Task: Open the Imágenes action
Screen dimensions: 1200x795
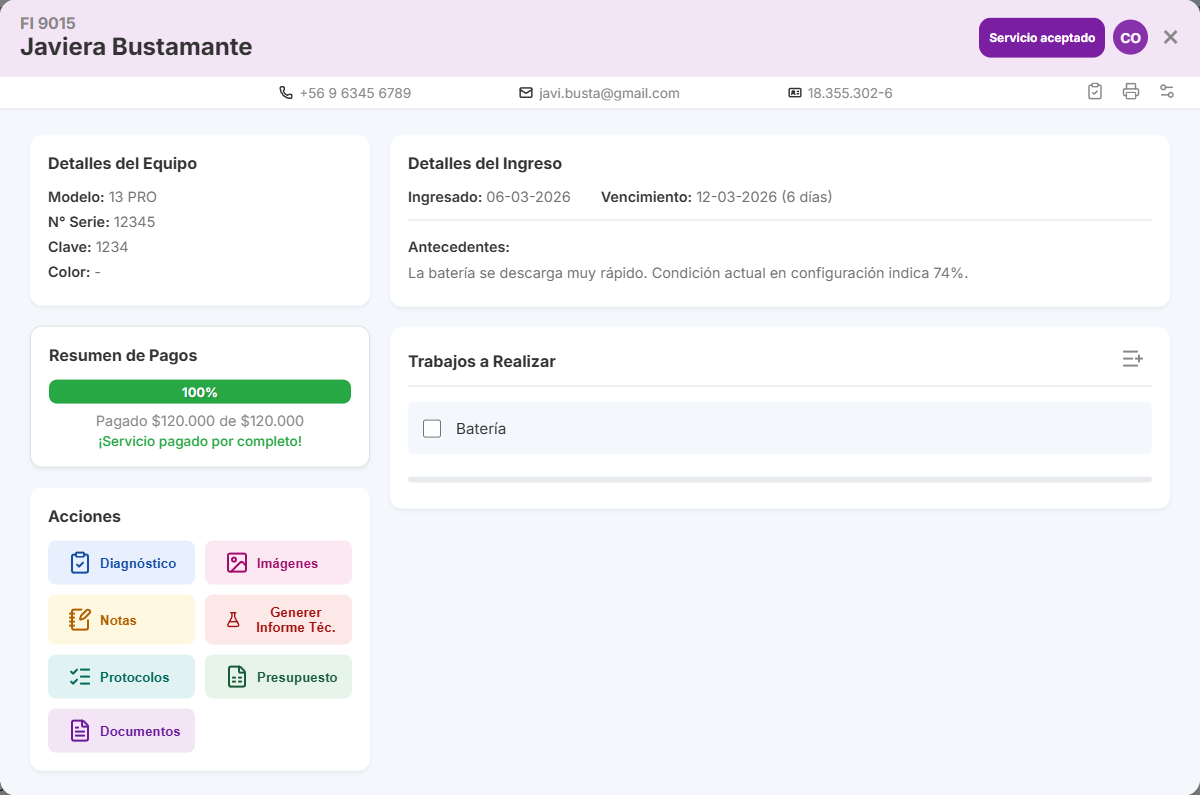Action: click(278, 563)
